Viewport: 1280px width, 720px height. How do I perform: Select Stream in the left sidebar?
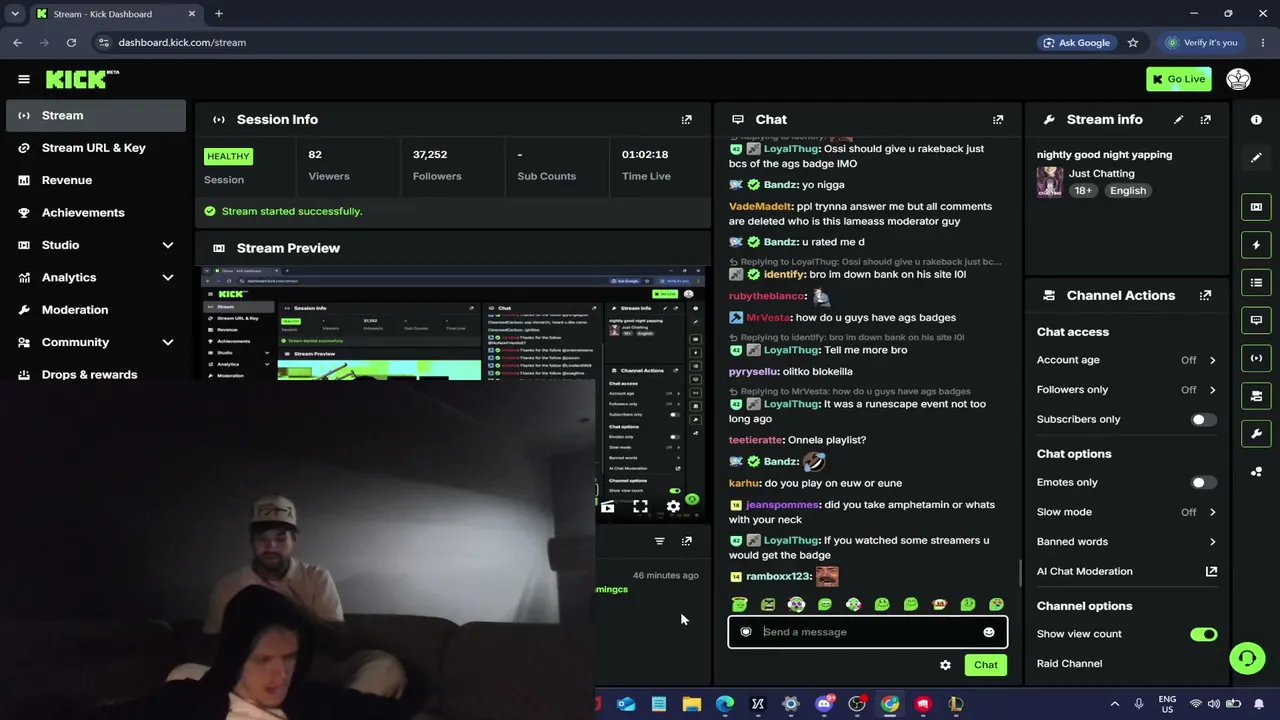pyautogui.click(x=96, y=115)
